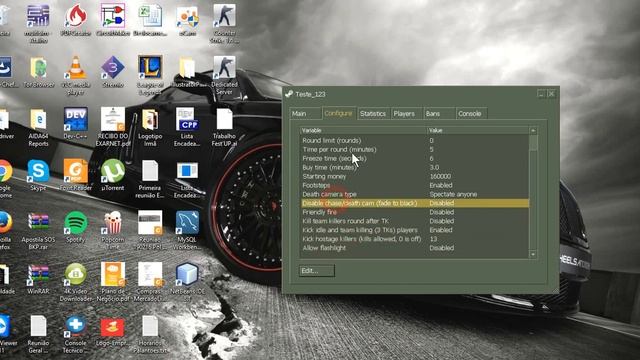Switch to the Players tab
Screen dimensions: 640x360
tap(406, 113)
